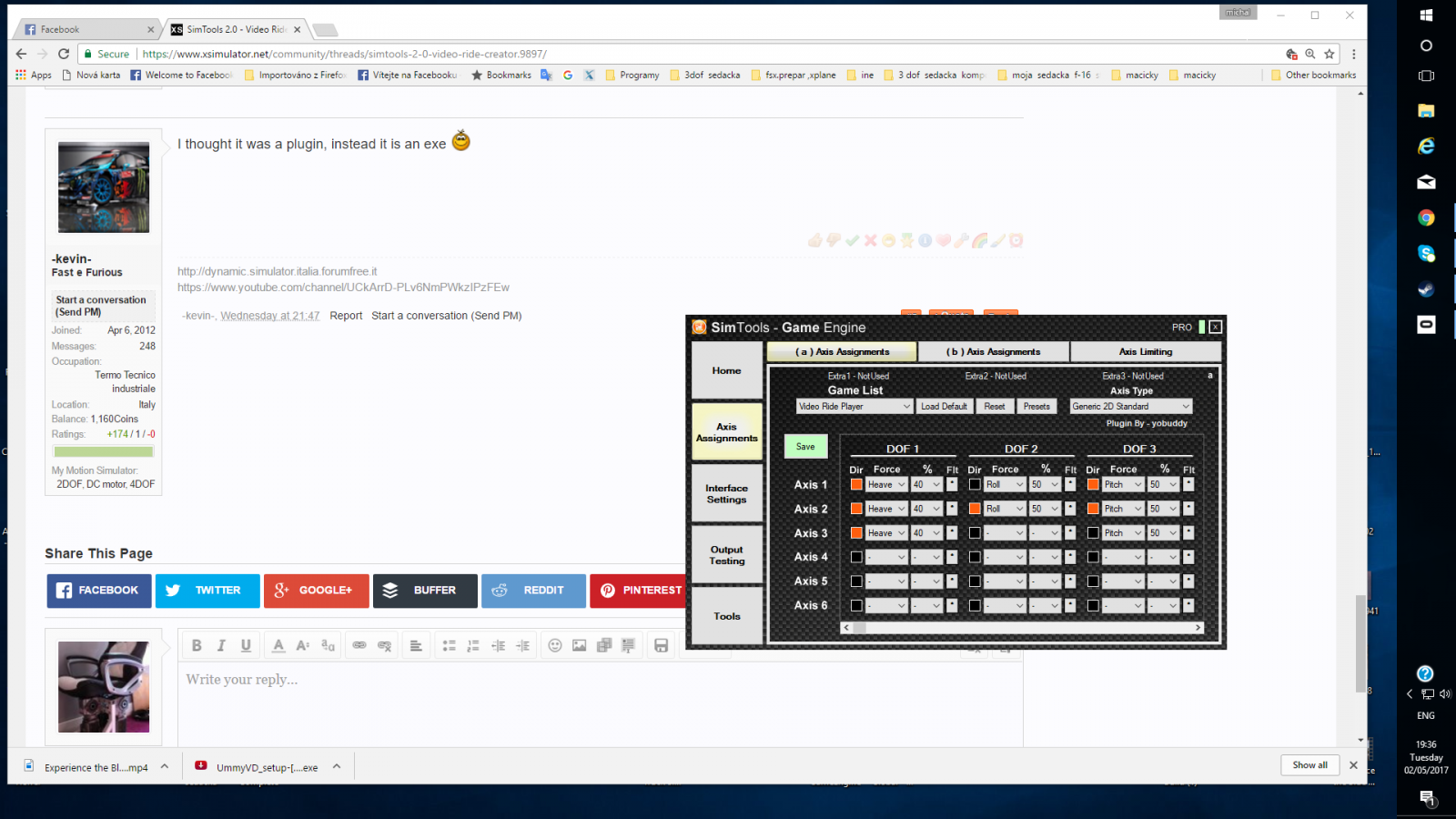This screenshot has height=819, width=1456.
Task: Insert a link in reply editor
Action: click(x=359, y=645)
